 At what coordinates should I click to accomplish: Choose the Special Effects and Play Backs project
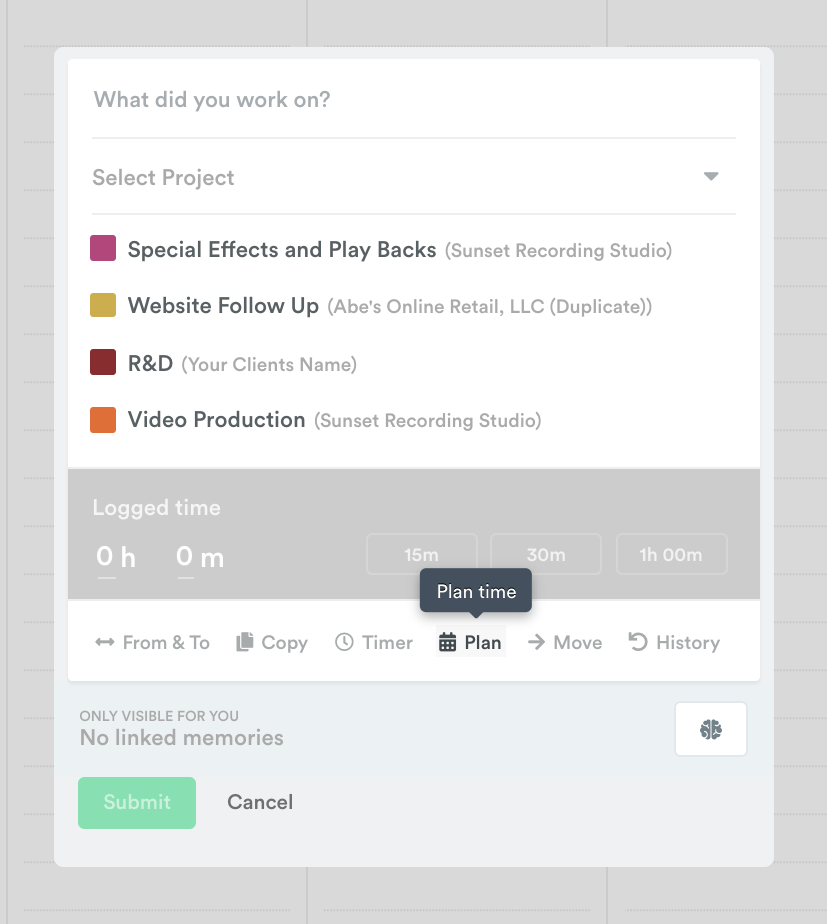(282, 250)
